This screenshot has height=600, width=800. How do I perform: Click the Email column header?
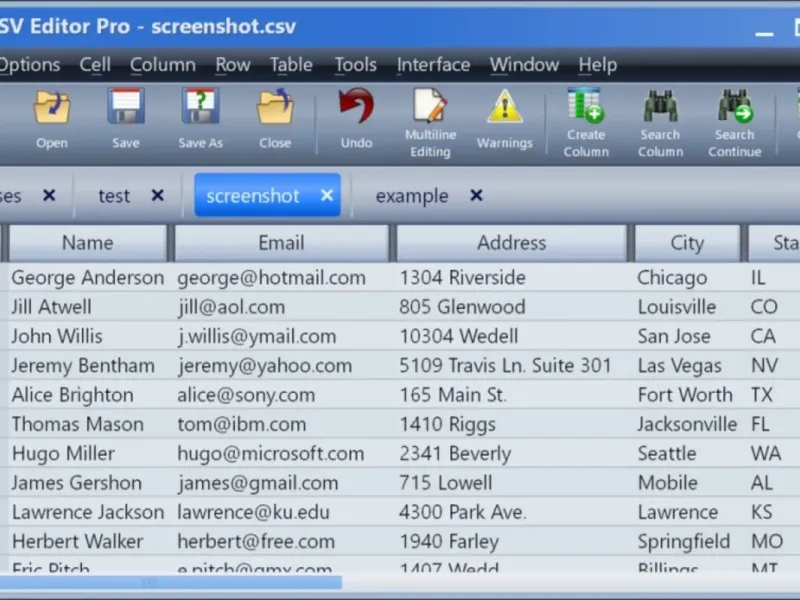point(282,243)
